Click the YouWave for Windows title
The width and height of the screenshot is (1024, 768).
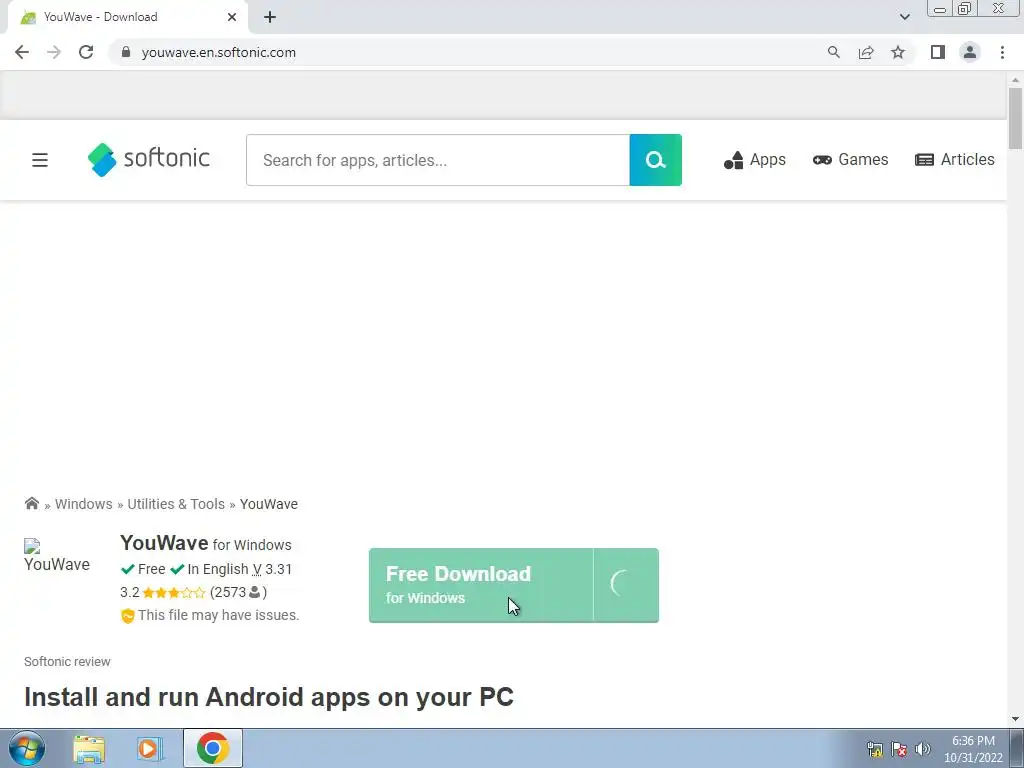[206, 543]
